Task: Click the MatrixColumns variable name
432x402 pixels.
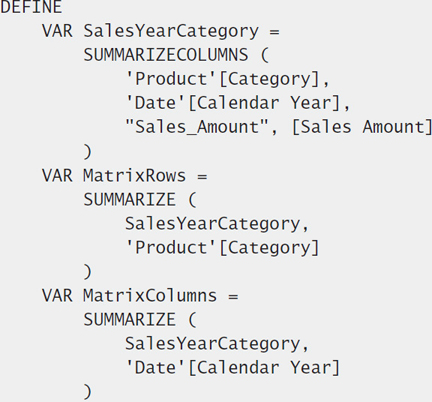Action: [150, 295]
